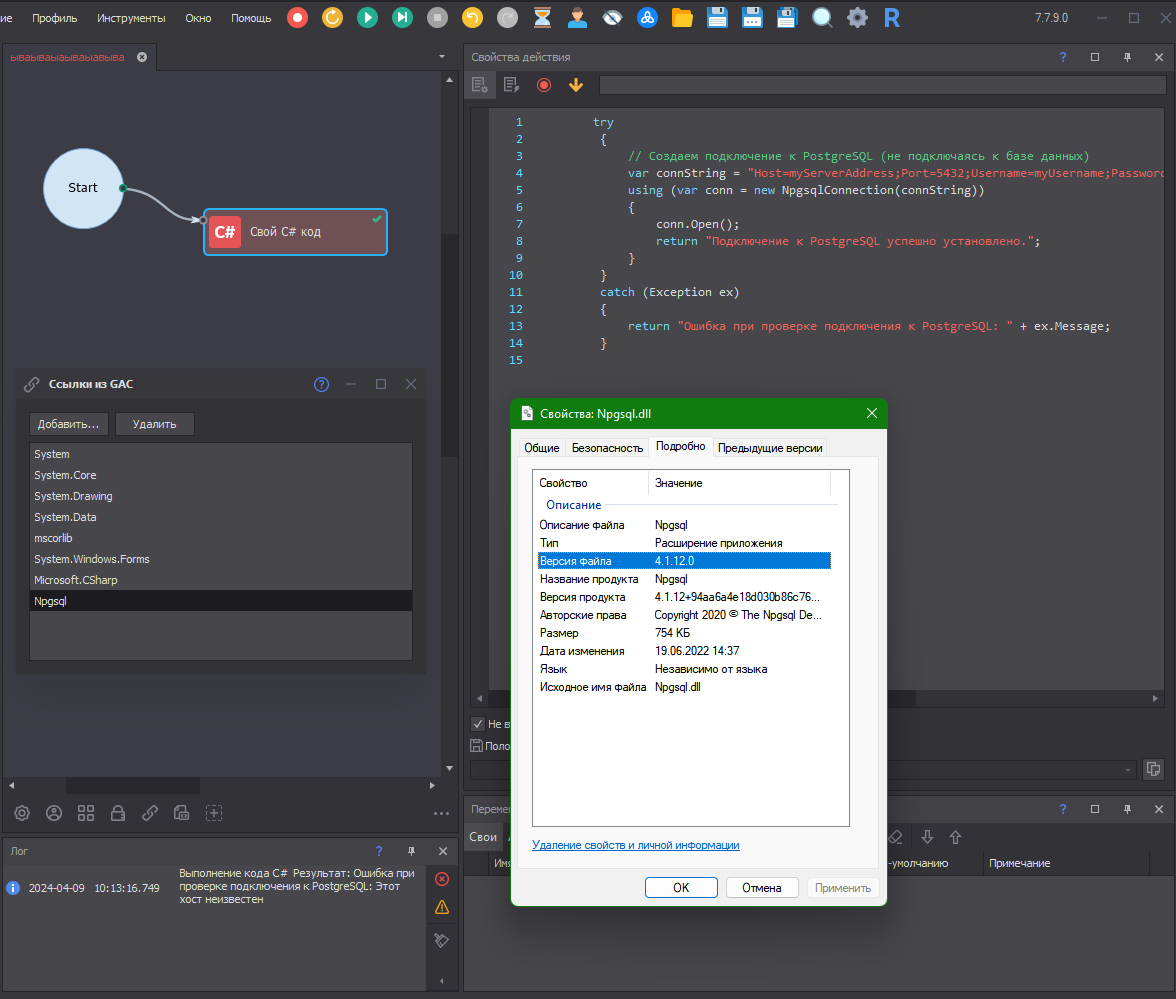1176x999 pixels.
Task: Open the yellow folder icon in toolbar
Action: (682, 17)
